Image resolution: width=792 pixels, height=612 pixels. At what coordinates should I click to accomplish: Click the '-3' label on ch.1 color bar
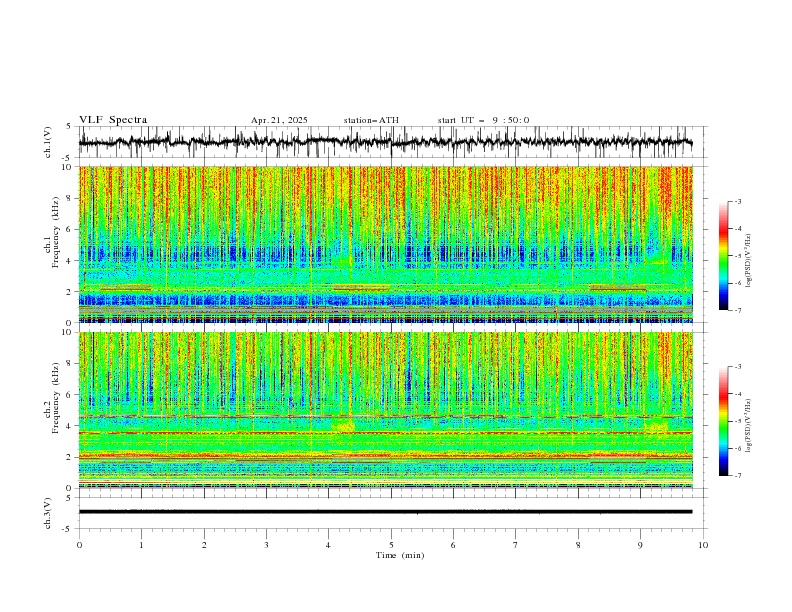[738, 201]
